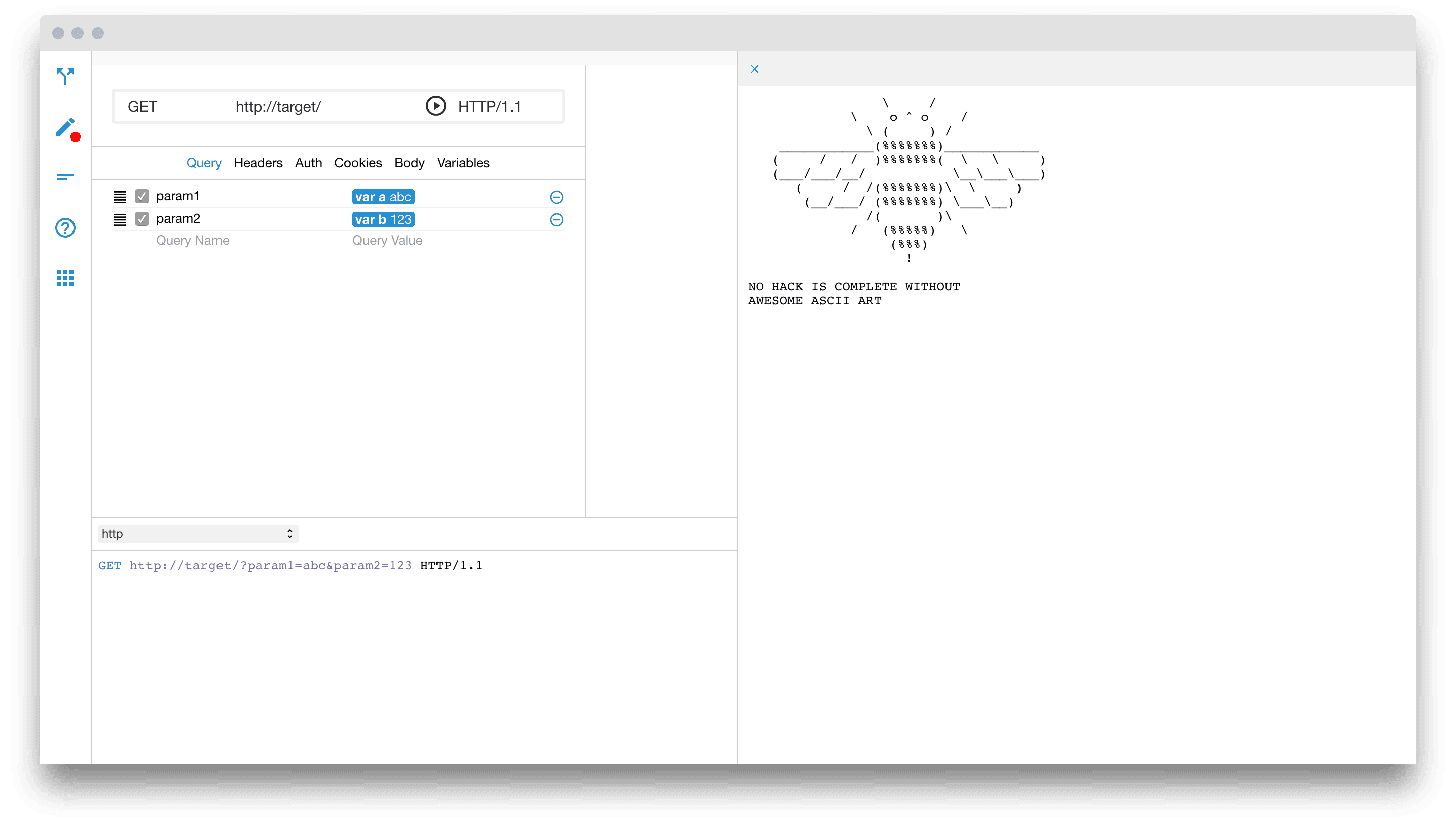Grab the param1 row reorder handle
This screenshot has width=1456, height=835.
pyautogui.click(x=119, y=197)
